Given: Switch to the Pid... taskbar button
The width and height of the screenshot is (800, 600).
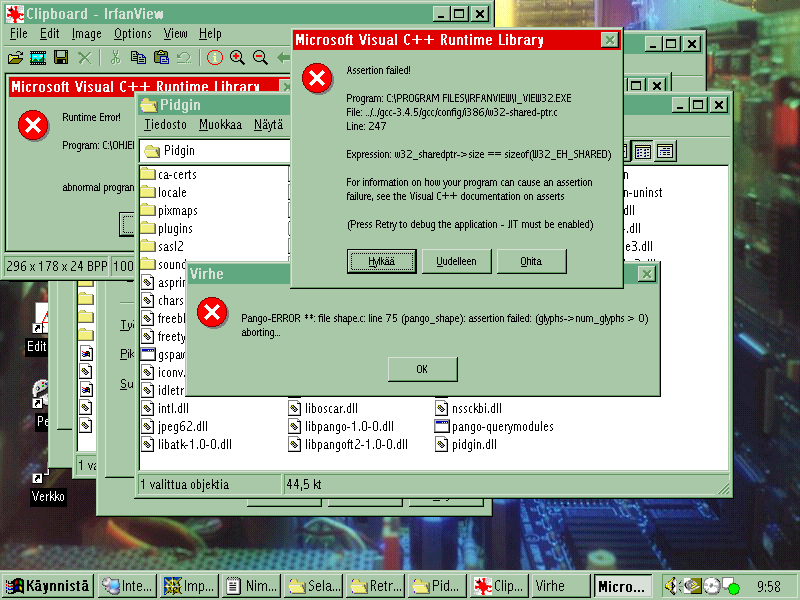Looking at the screenshot, I should tap(438, 586).
